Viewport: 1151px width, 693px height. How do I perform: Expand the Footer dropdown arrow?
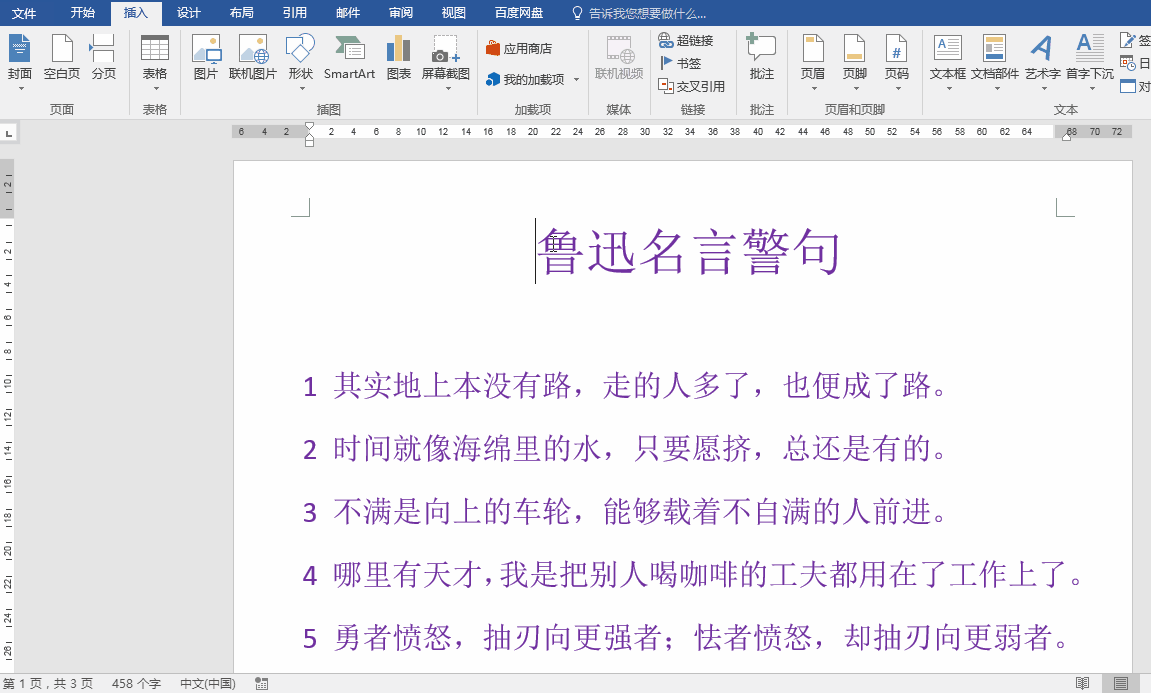(x=856, y=89)
